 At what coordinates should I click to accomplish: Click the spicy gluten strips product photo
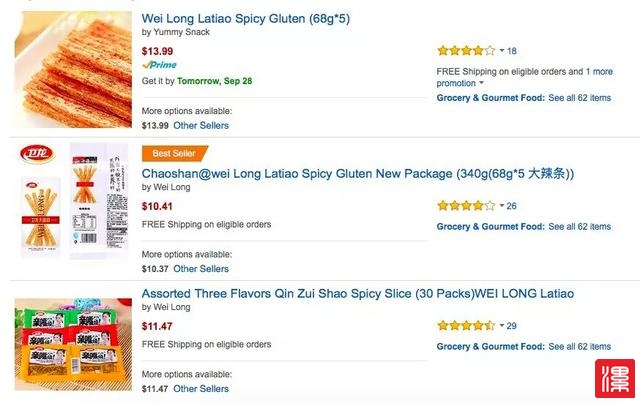73,69
